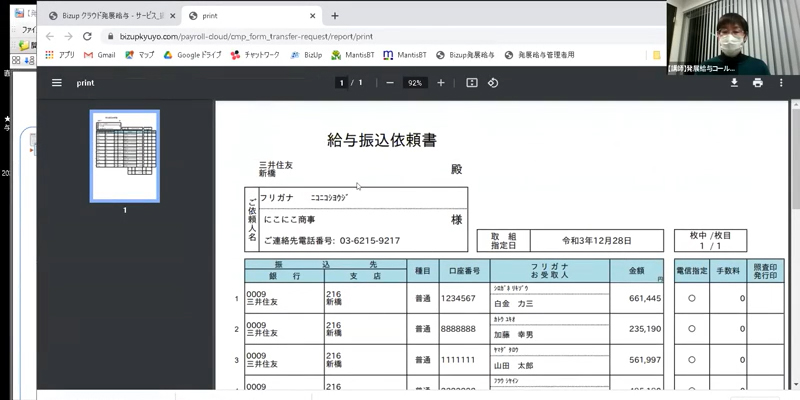This screenshot has height=400, width=800.
Task: Click recipient name 白金 力三
Action: click(x=513, y=304)
